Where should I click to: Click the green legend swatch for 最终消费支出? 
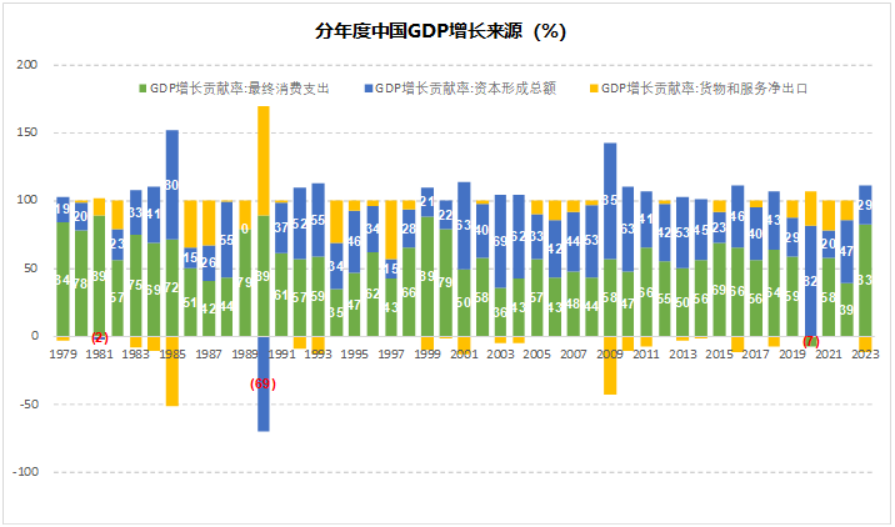pyautogui.click(x=143, y=88)
